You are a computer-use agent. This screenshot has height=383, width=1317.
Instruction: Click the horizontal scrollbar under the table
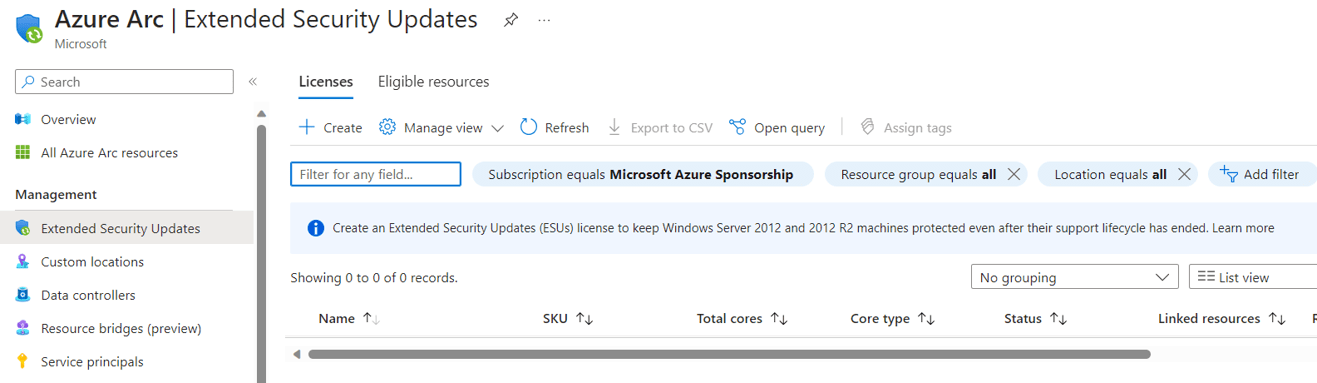[729, 354]
